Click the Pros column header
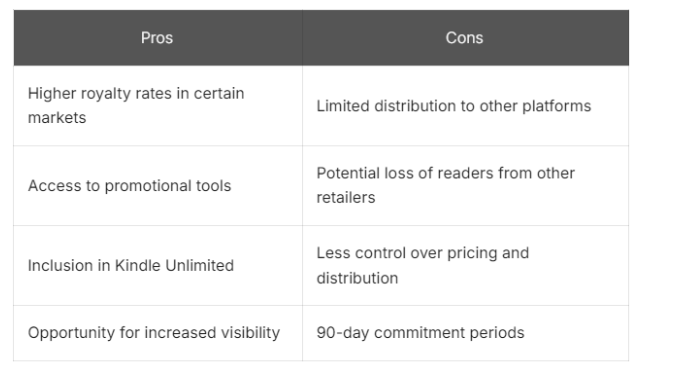This screenshot has height=373, width=673. 158,38
